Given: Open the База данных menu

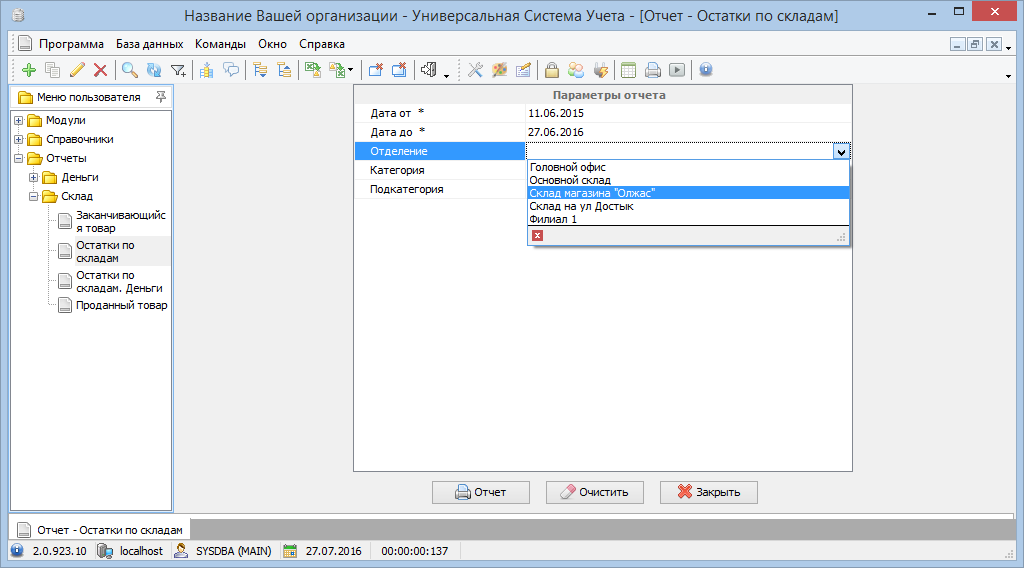Looking at the screenshot, I should click(x=149, y=44).
